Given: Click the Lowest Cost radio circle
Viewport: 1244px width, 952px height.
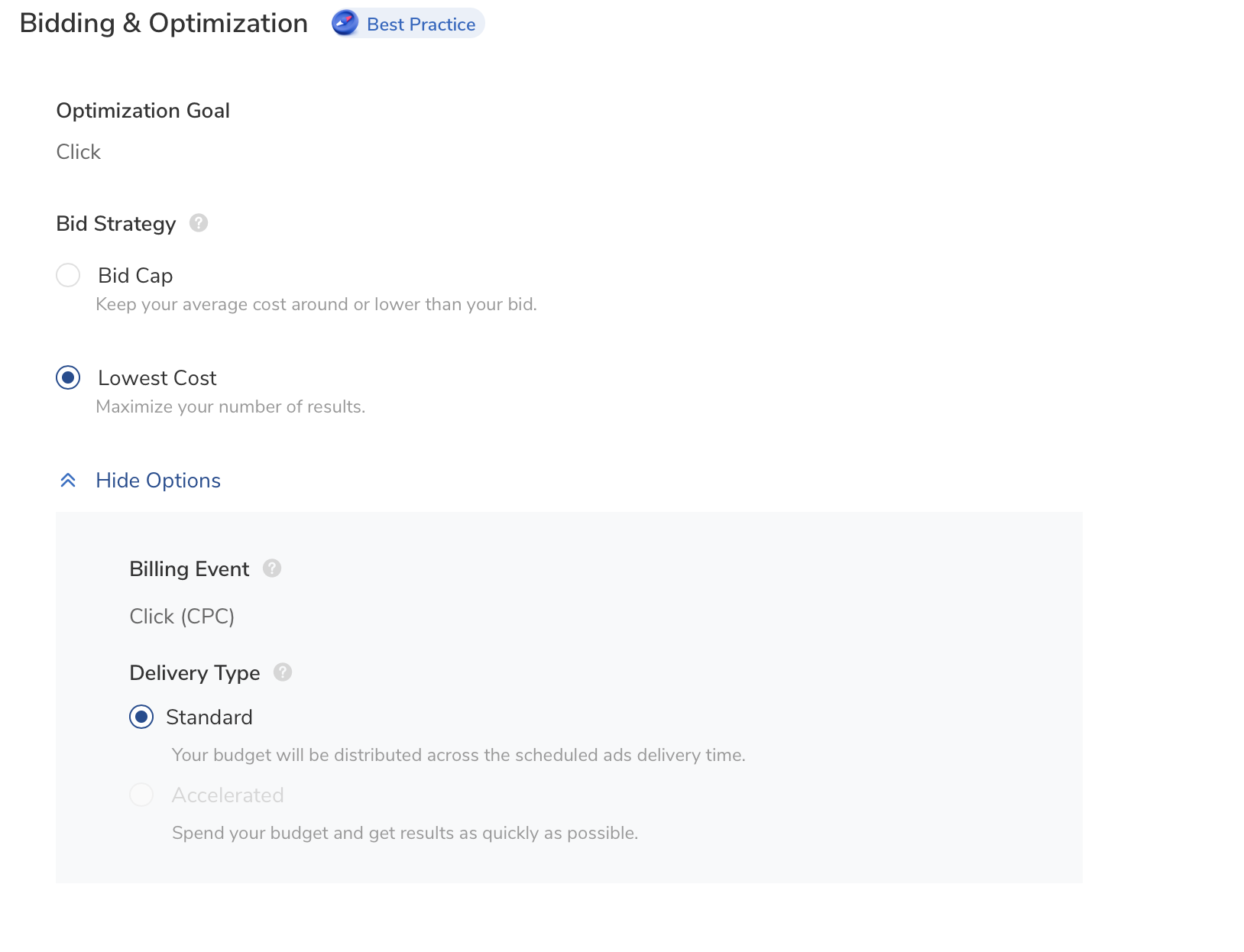Looking at the screenshot, I should (x=68, y=377).
